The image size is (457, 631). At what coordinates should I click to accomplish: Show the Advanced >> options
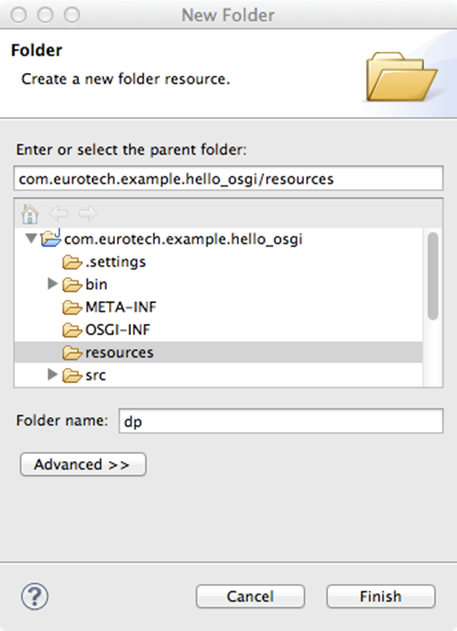tap(83, 464)
